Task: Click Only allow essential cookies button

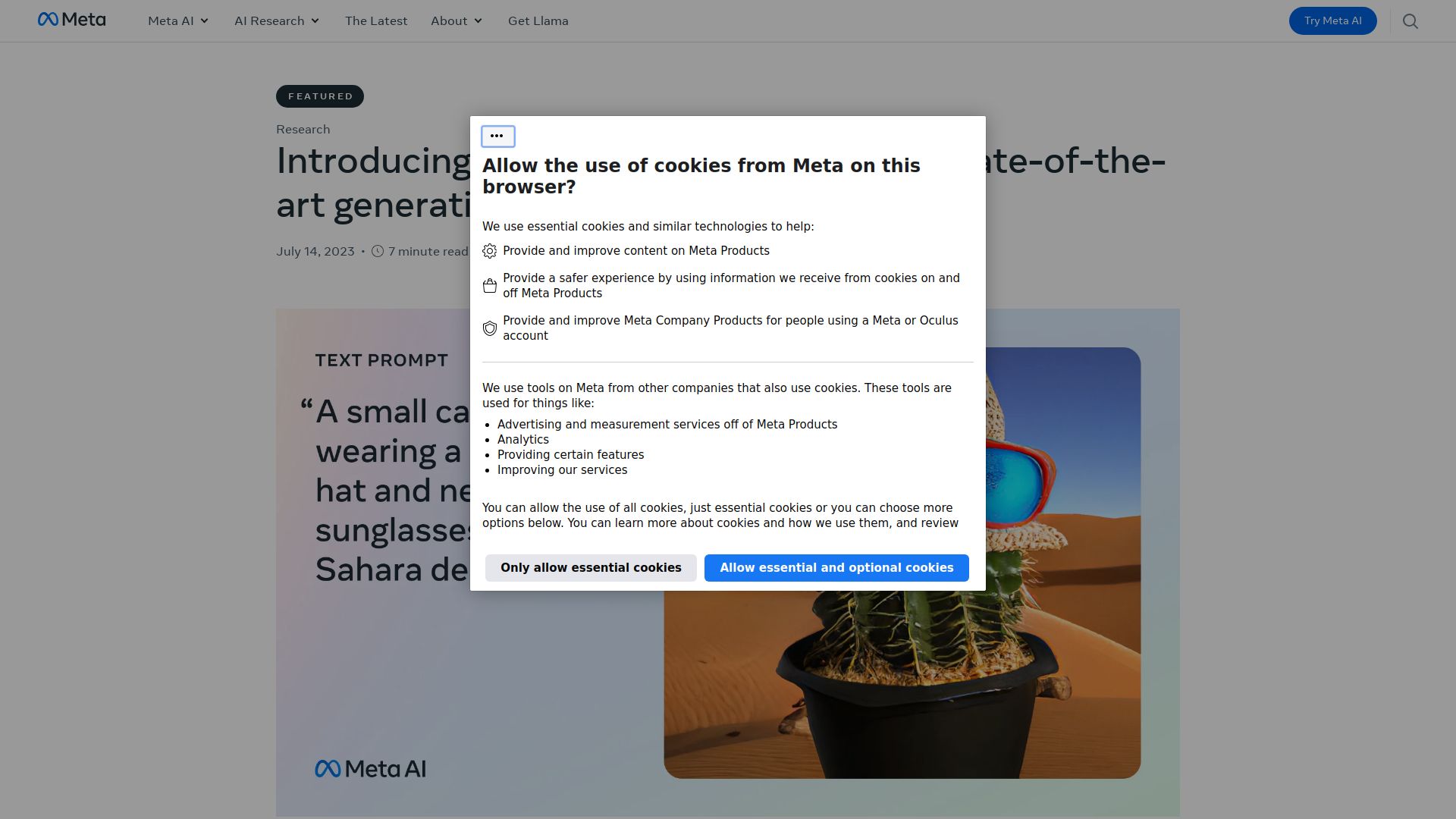Action: (x=591, y=568)
